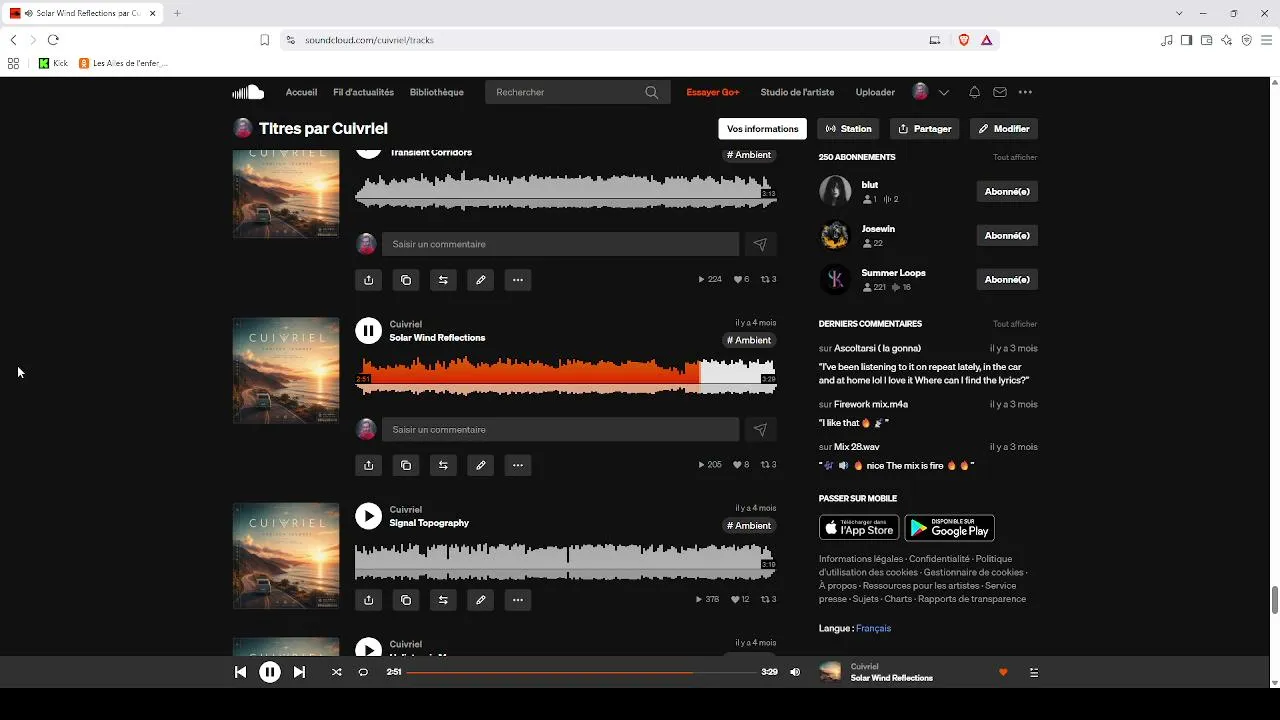Open the messages envelope icon
Viewport: 1280px width, 720px height.
(x=1000, y=92)
